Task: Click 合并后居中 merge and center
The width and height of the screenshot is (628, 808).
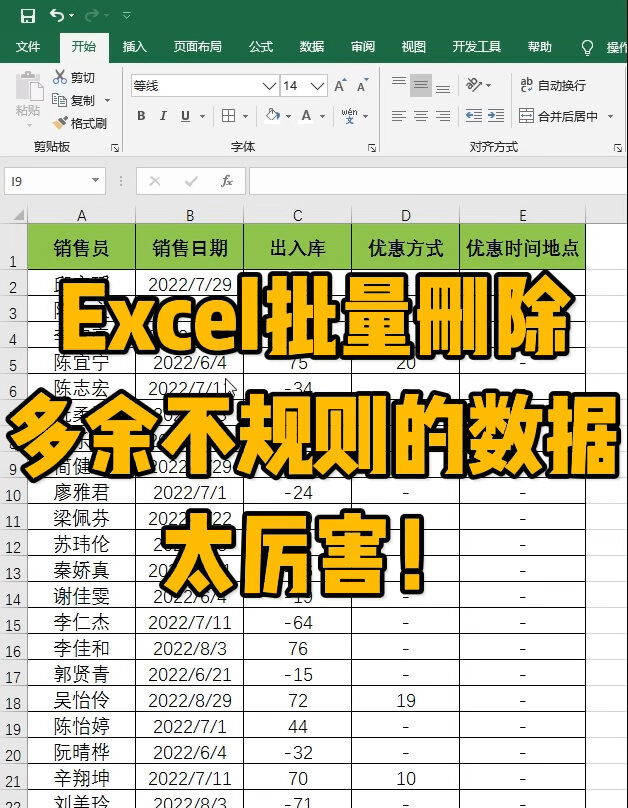Action: [558, 116]
